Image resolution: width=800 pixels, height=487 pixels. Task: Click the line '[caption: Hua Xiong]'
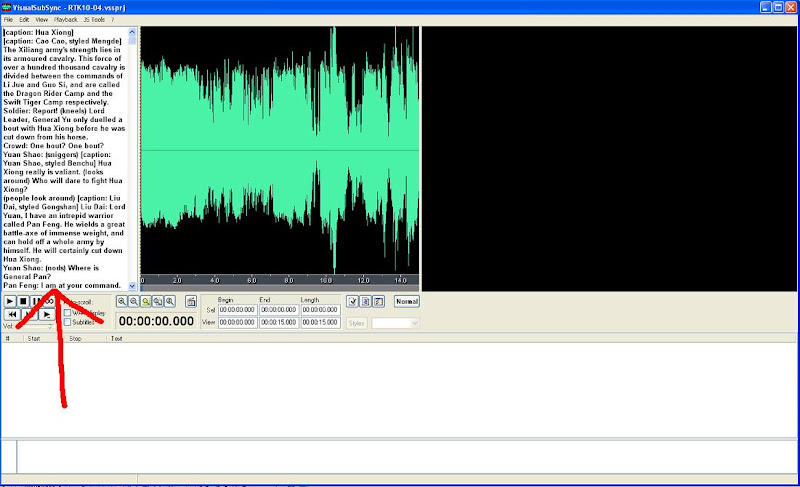[x=39, y=32]
